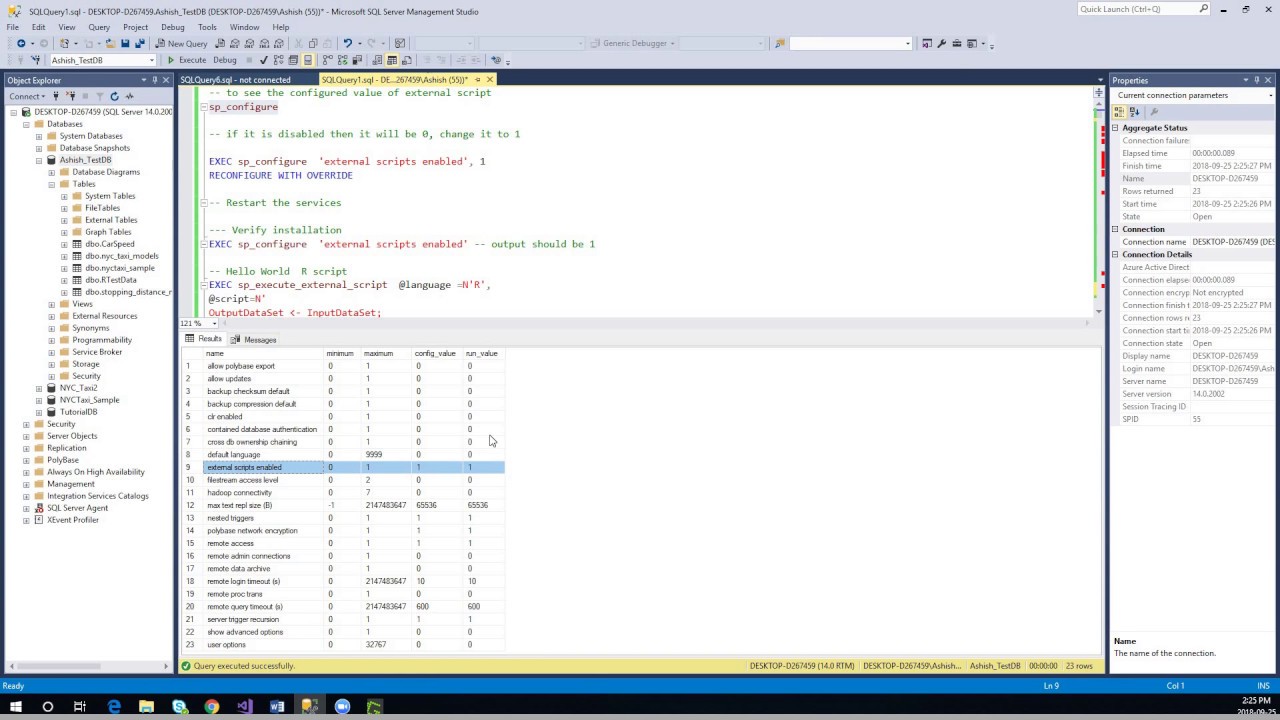Image resolution: width=1280 pixels, height=720 pixels.
Task: Open Microsoft Edge from the taskbar
Action: point(114,707)
